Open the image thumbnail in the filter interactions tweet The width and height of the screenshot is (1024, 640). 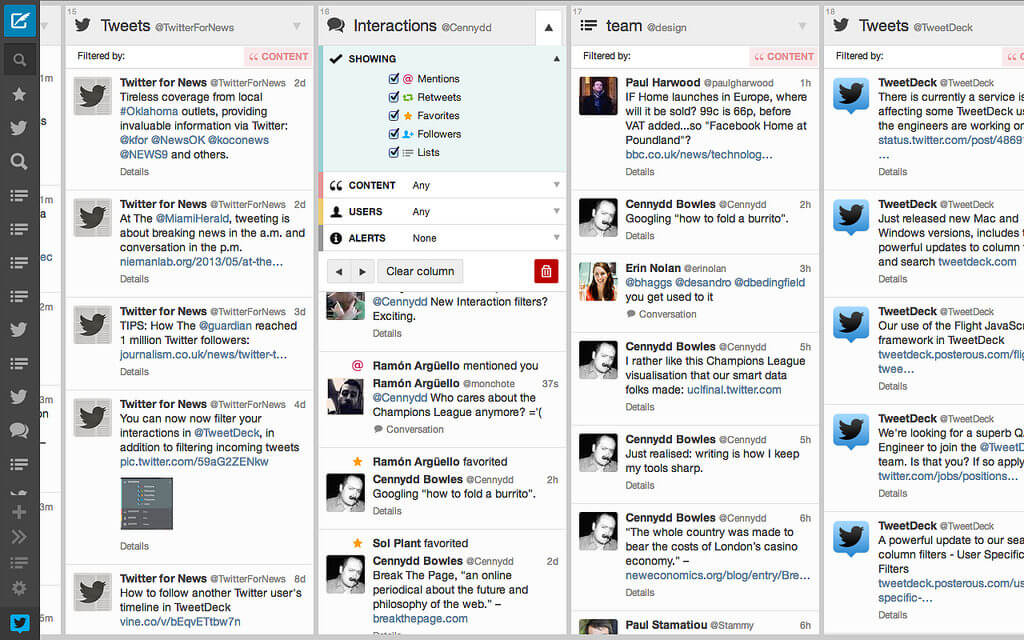[146, 503]
